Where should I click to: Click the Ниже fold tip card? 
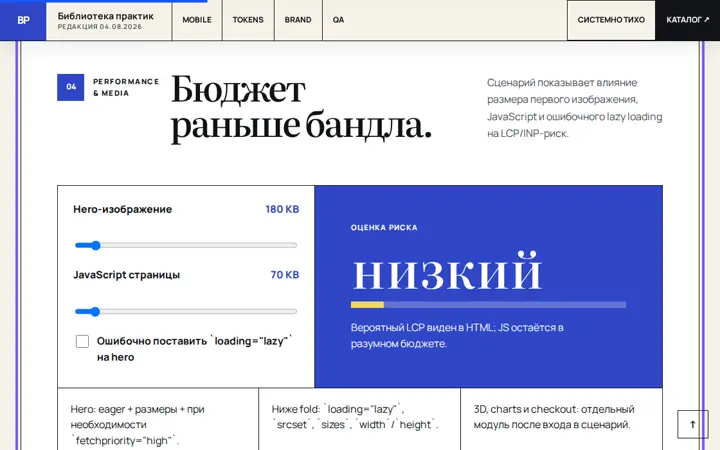click(x=360, y=419)
